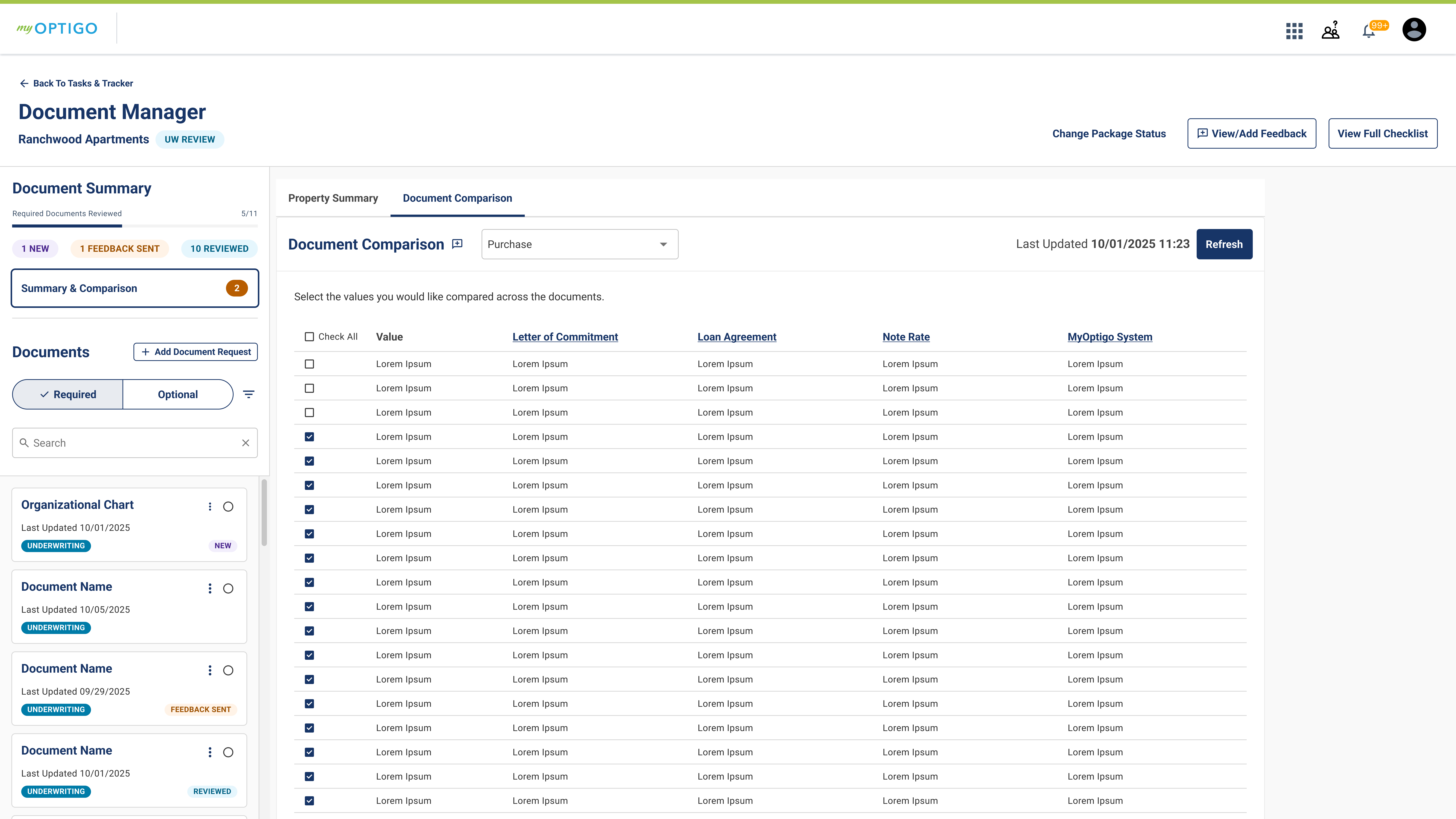
Task: Click Change Package Status
Action: click(x=1109, y=134)
